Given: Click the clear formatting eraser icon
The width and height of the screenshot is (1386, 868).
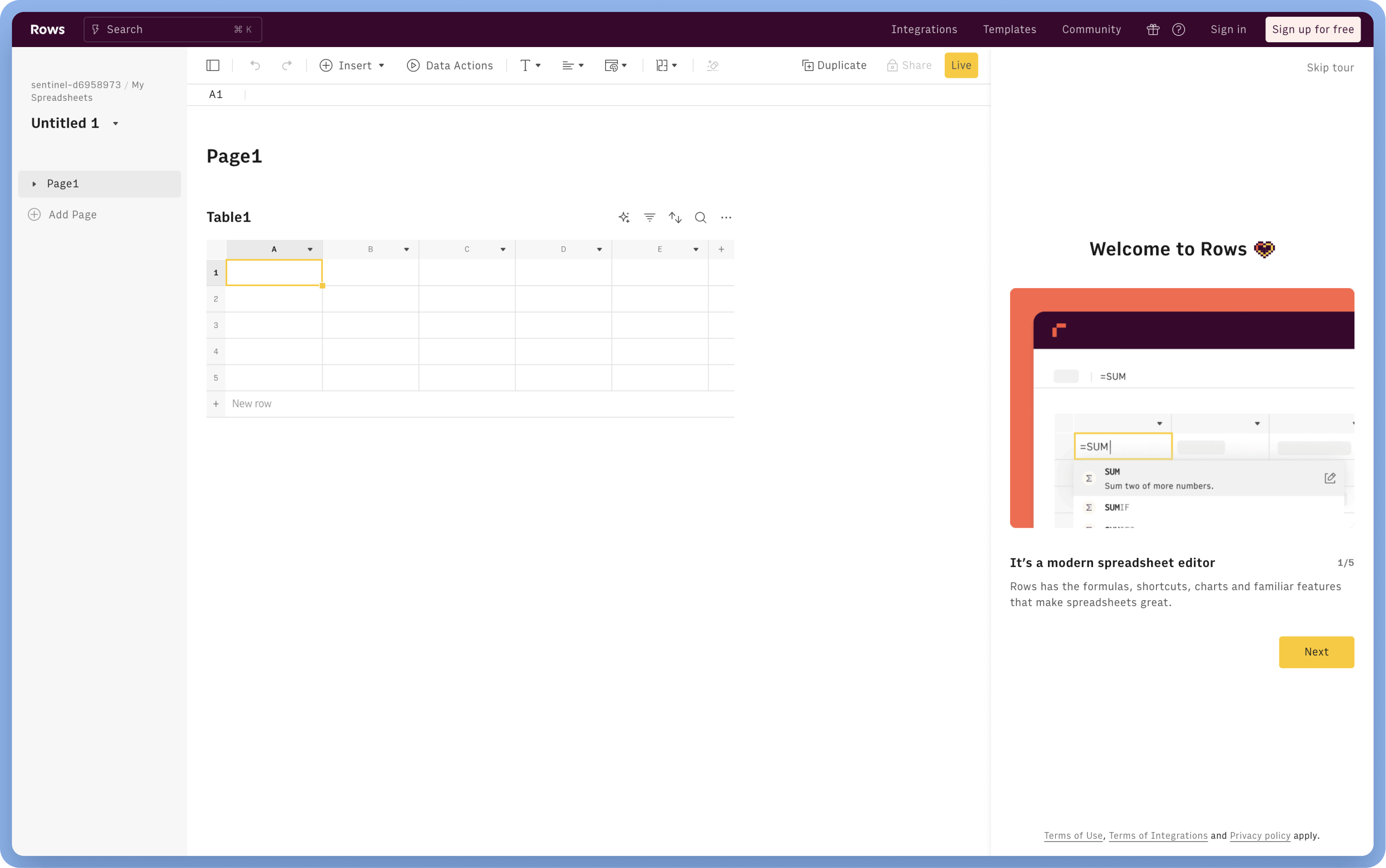Looking at the screenshot, I should [713, 65].
